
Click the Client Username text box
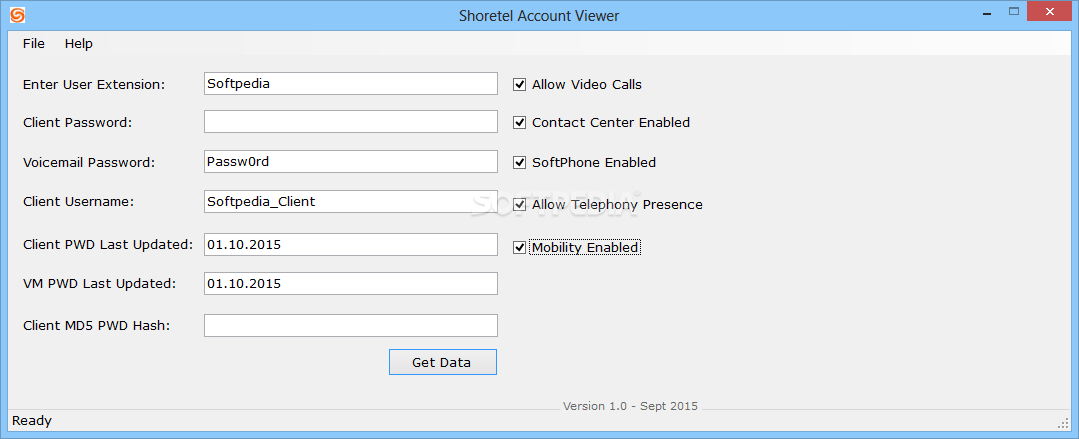351,202
